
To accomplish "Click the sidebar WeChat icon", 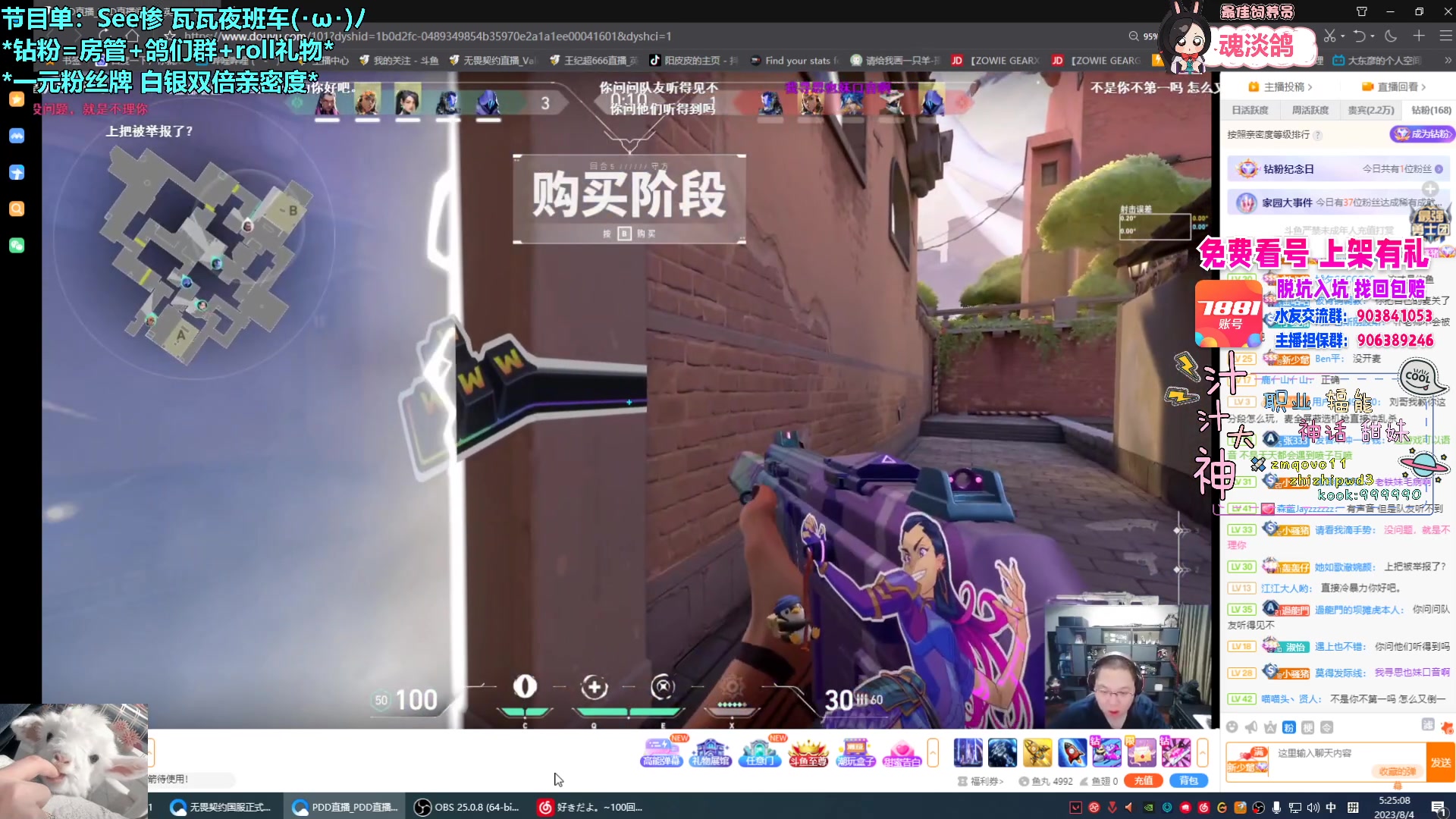I will click(x=17, y=245).
